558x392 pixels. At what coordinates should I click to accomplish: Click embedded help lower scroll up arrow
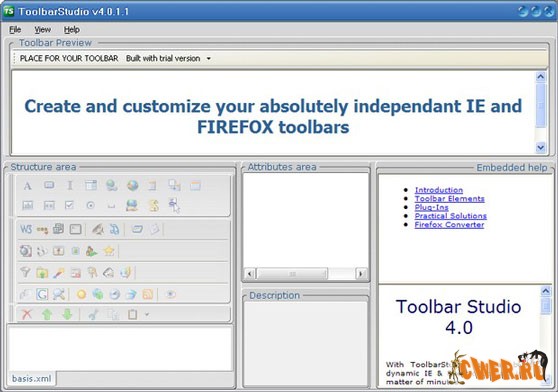coord(546,292)
